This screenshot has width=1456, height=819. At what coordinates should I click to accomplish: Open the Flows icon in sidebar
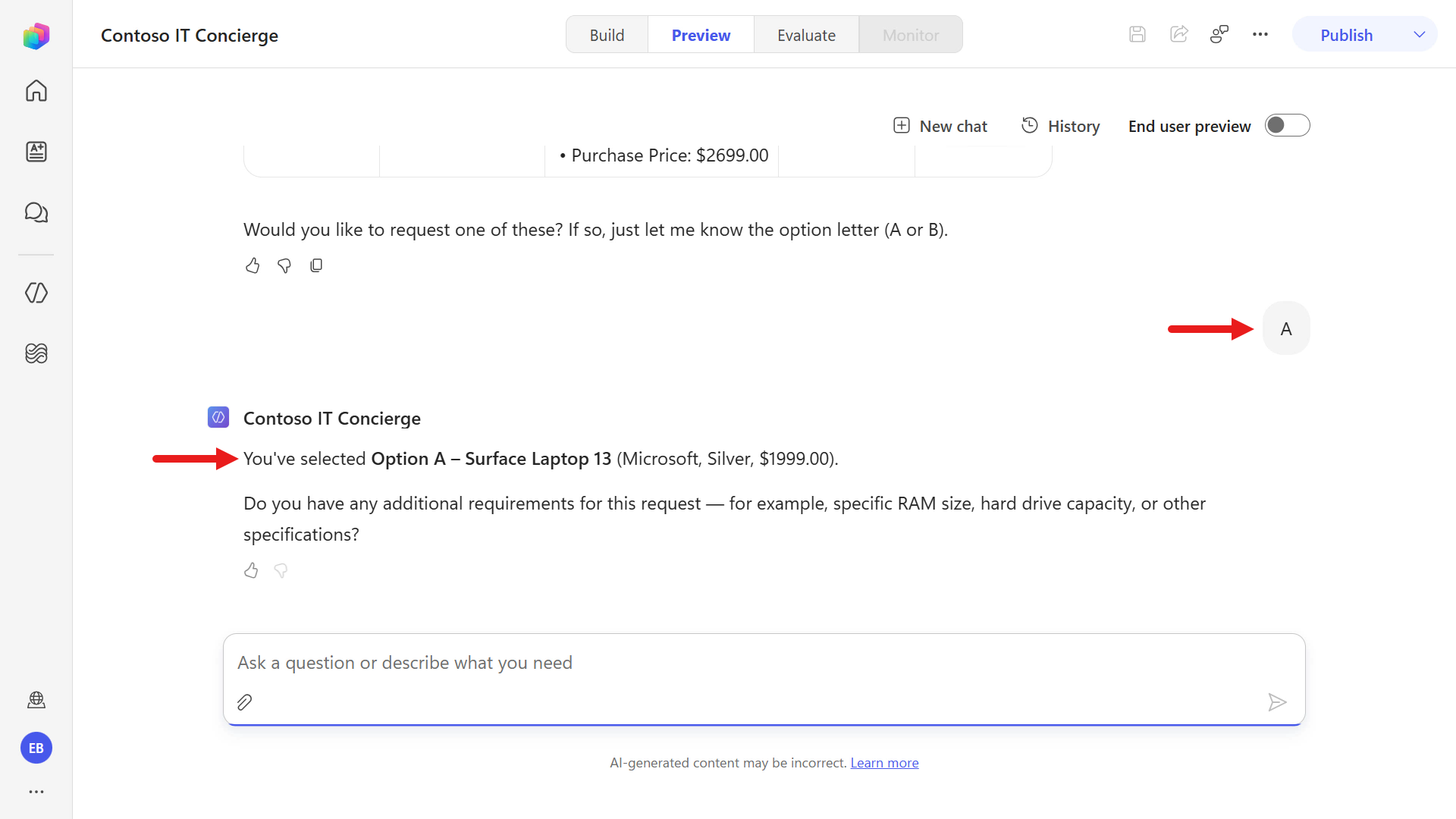(36, 293)
